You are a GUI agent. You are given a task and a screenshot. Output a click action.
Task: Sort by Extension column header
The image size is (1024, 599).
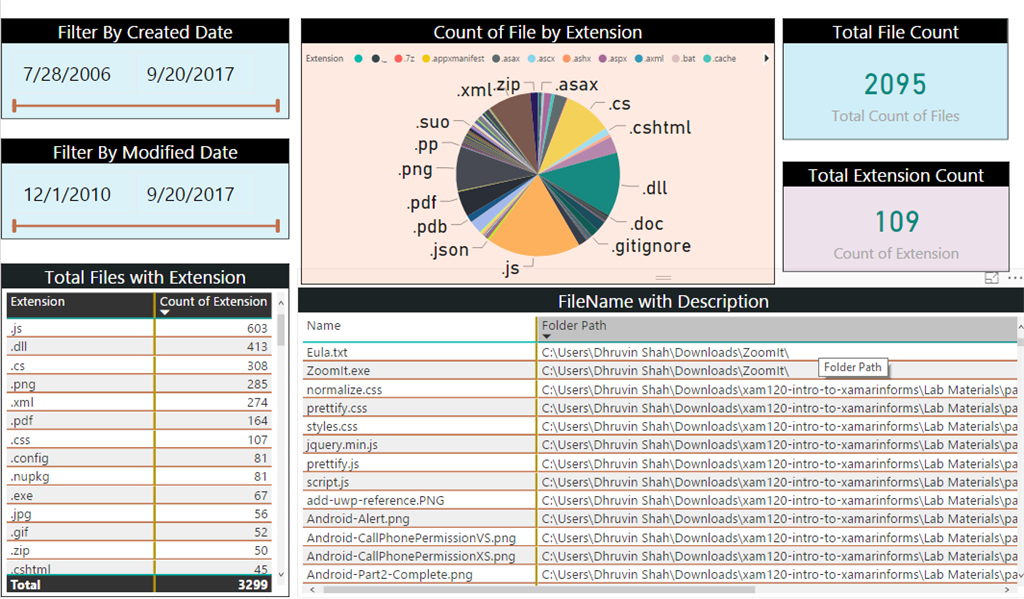coord(80,304)
